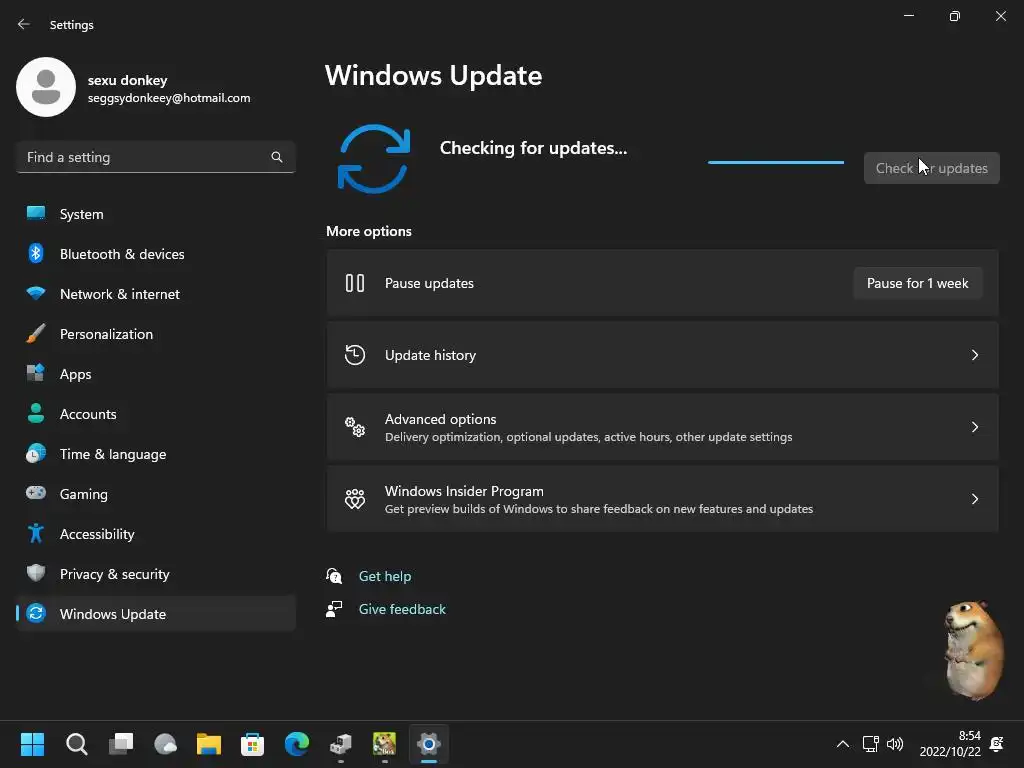Open the Personalization category
The image size is (1024, 768).
tap(155, 334)
